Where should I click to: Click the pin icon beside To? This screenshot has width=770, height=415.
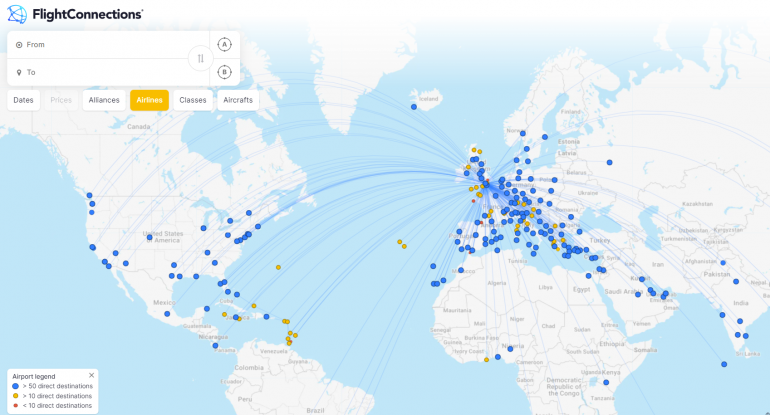pos(19,72)
